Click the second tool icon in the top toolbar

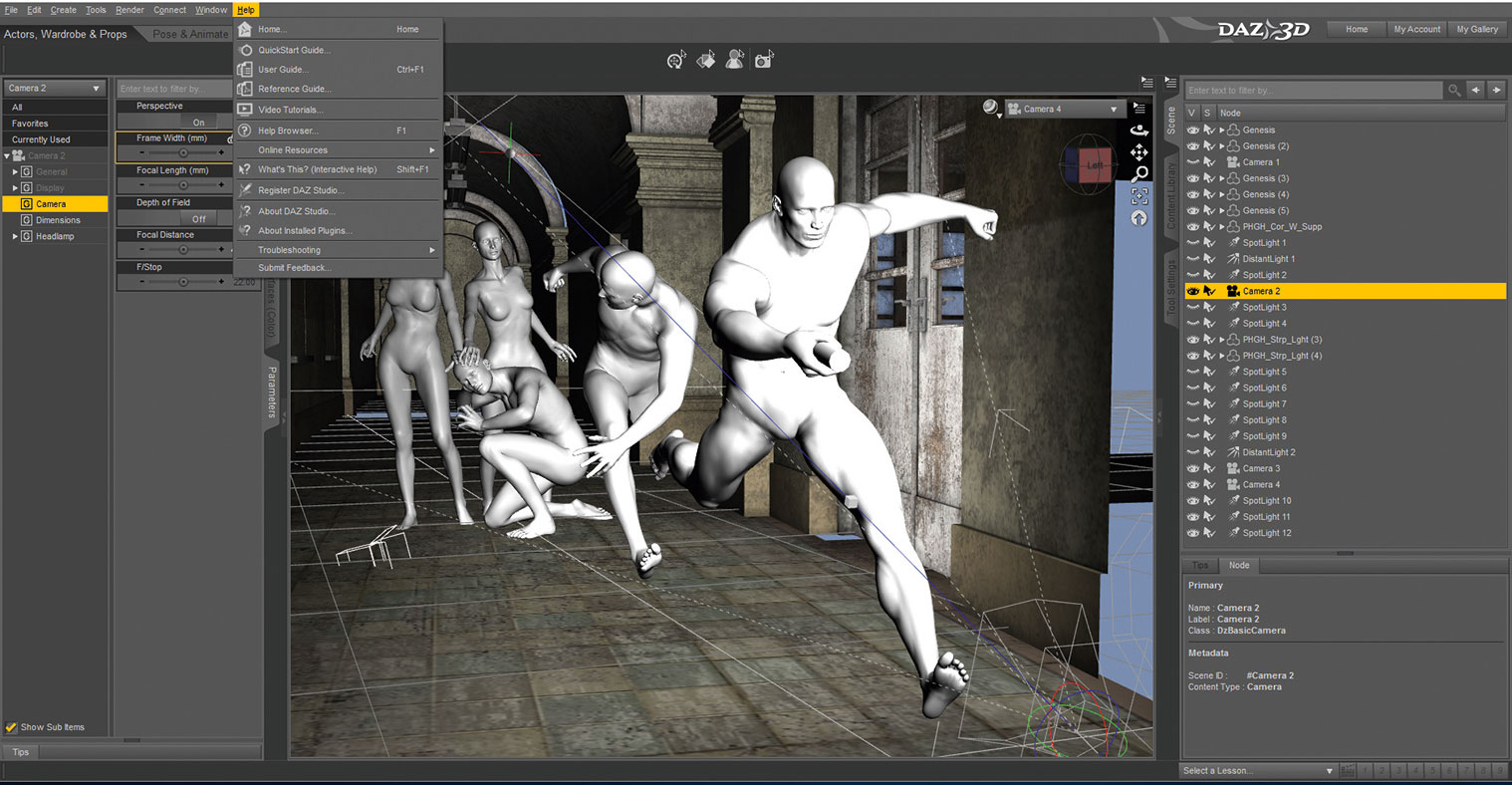point(706,61)
